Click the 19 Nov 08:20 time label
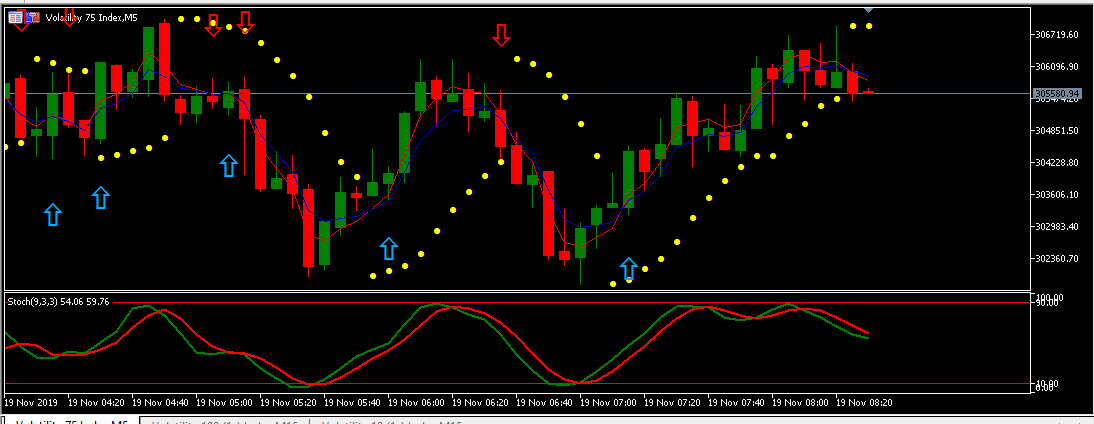1094x424 pixels. tap(864, 402)
